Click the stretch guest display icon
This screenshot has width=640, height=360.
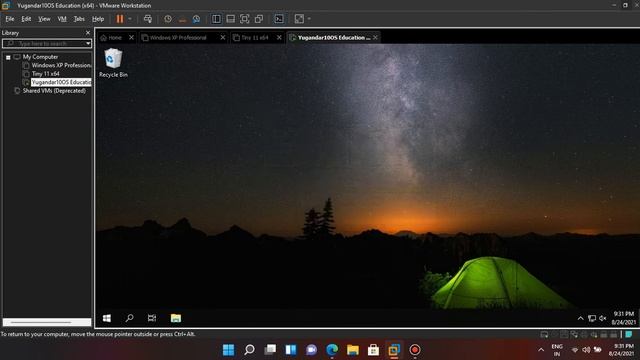point(299,19)
